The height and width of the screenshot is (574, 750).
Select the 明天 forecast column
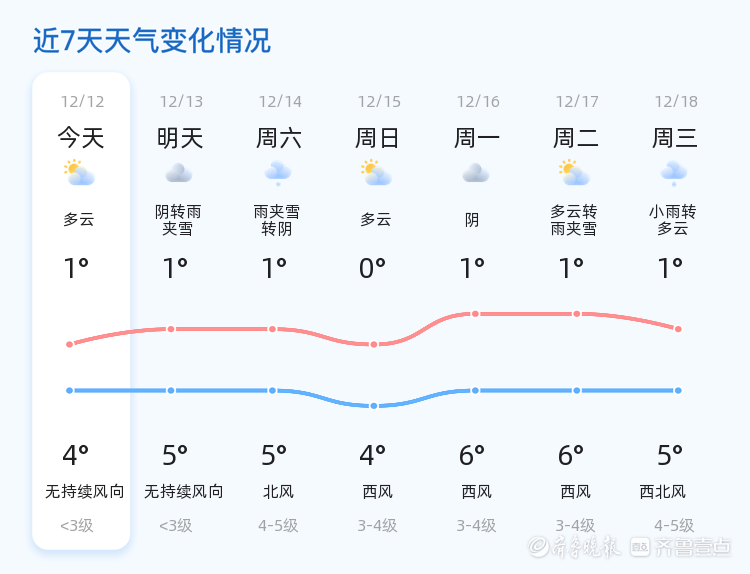181,311
